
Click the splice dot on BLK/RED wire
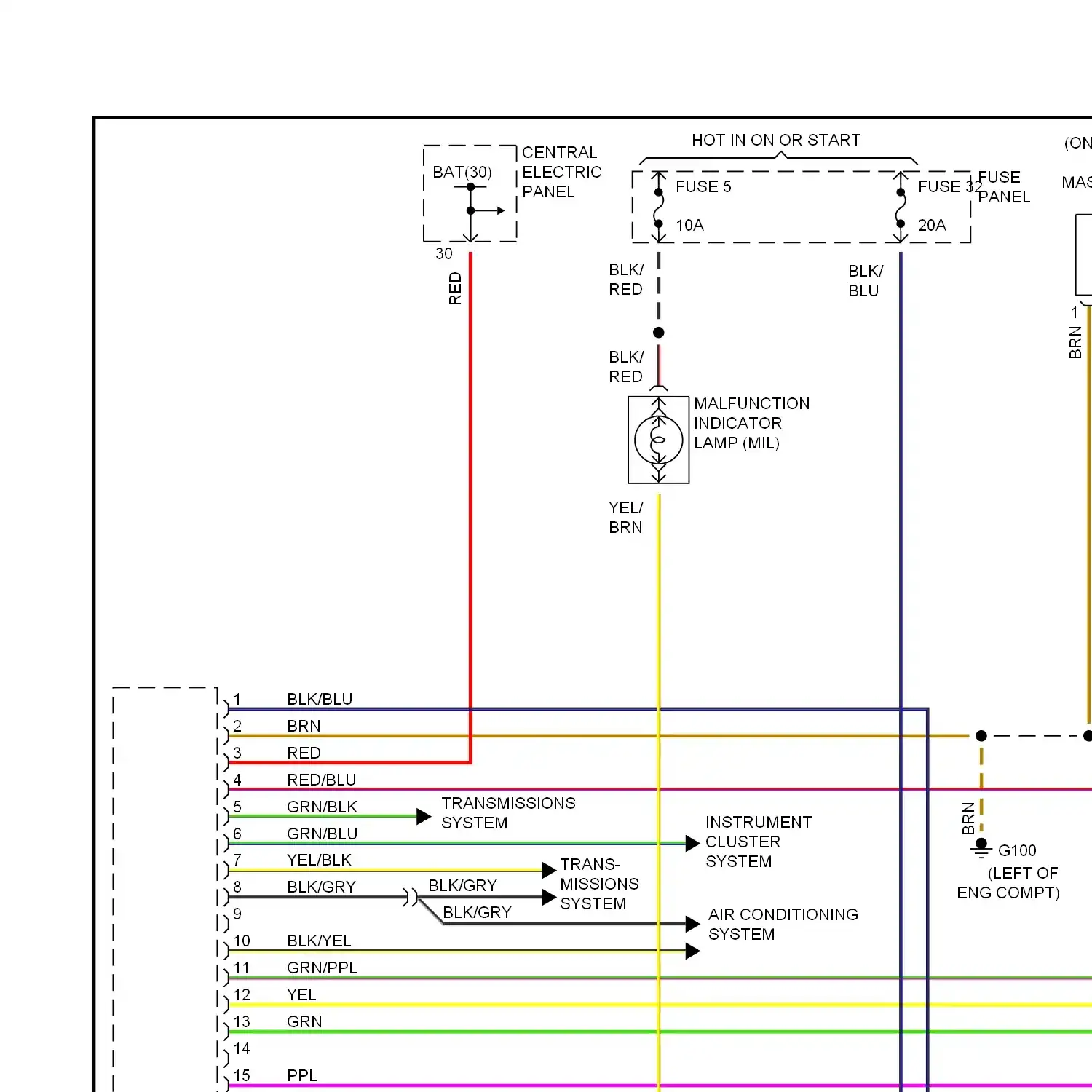(659, 333)
